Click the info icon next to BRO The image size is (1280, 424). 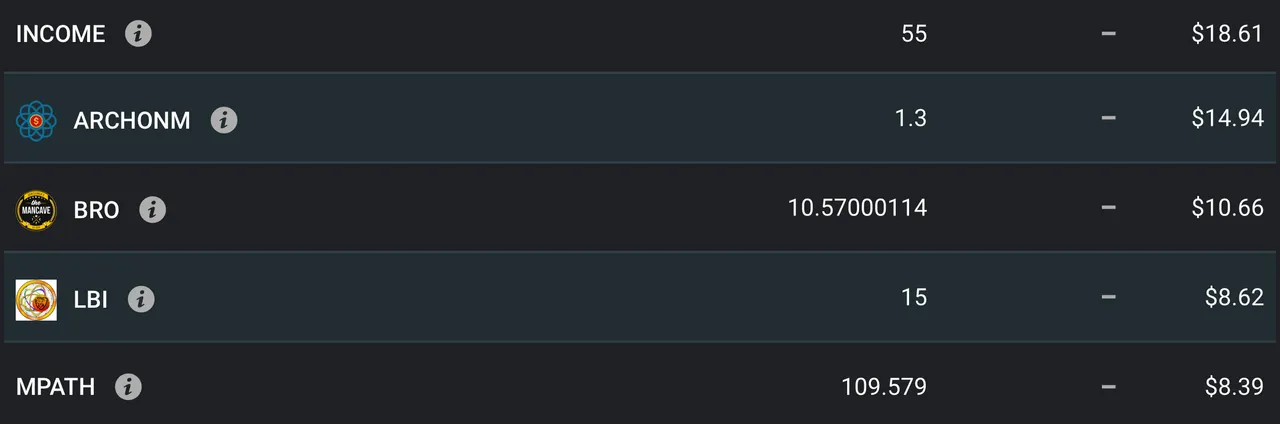pos(152,210)
